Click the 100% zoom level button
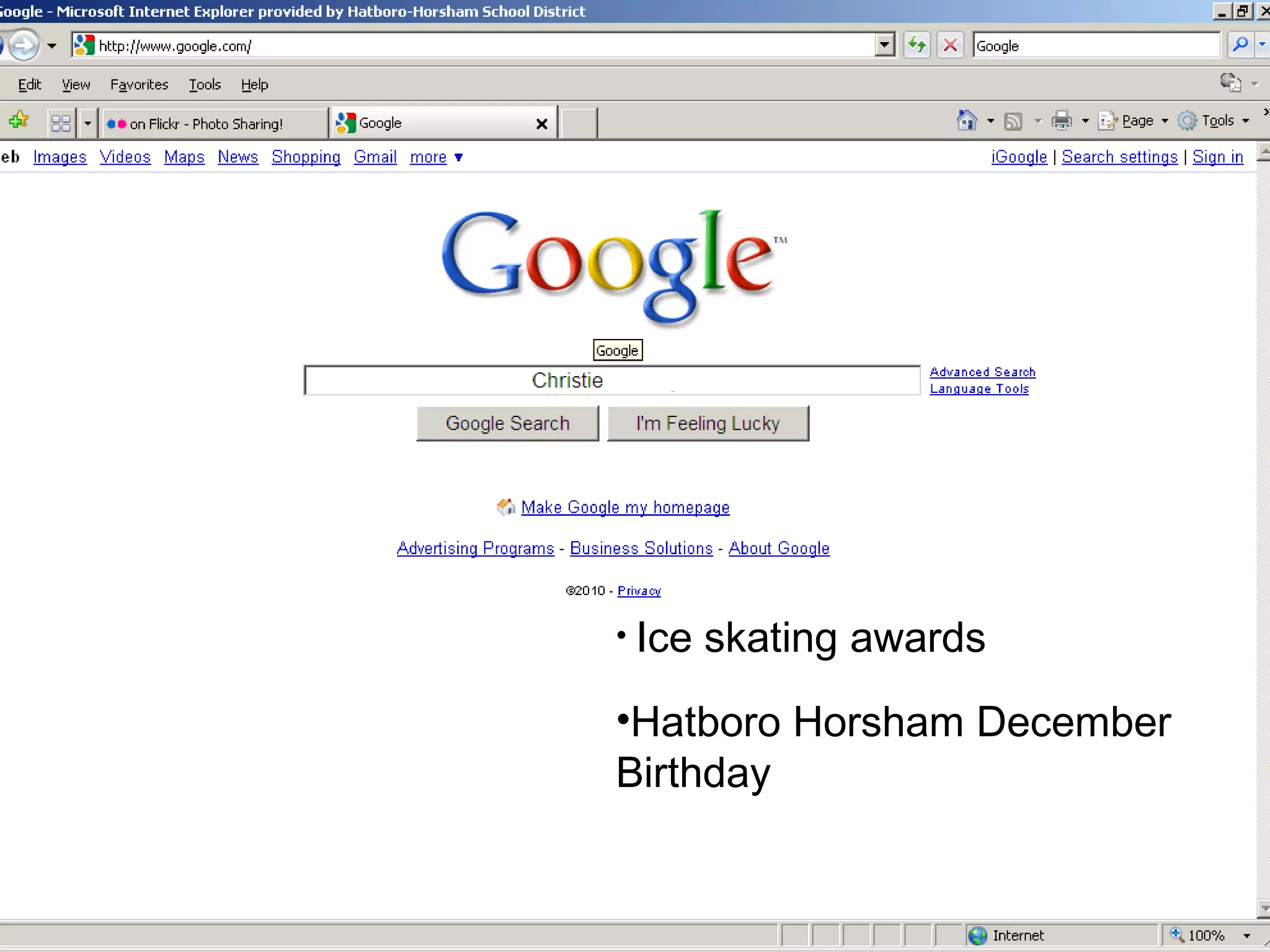 [1198, 935]
